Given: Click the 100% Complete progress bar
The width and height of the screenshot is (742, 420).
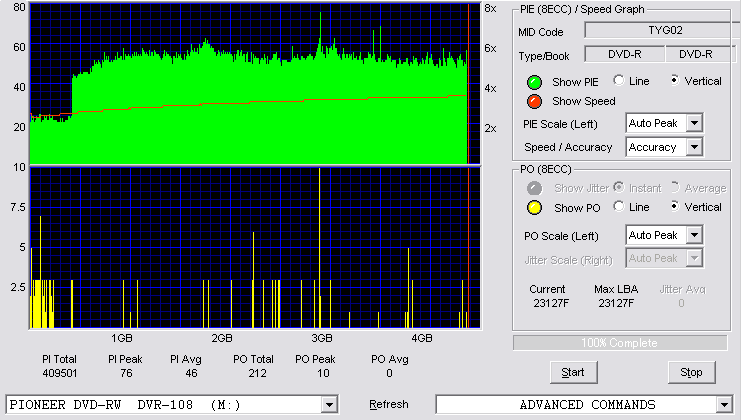Looking at the screenshot, I should 620,343.
